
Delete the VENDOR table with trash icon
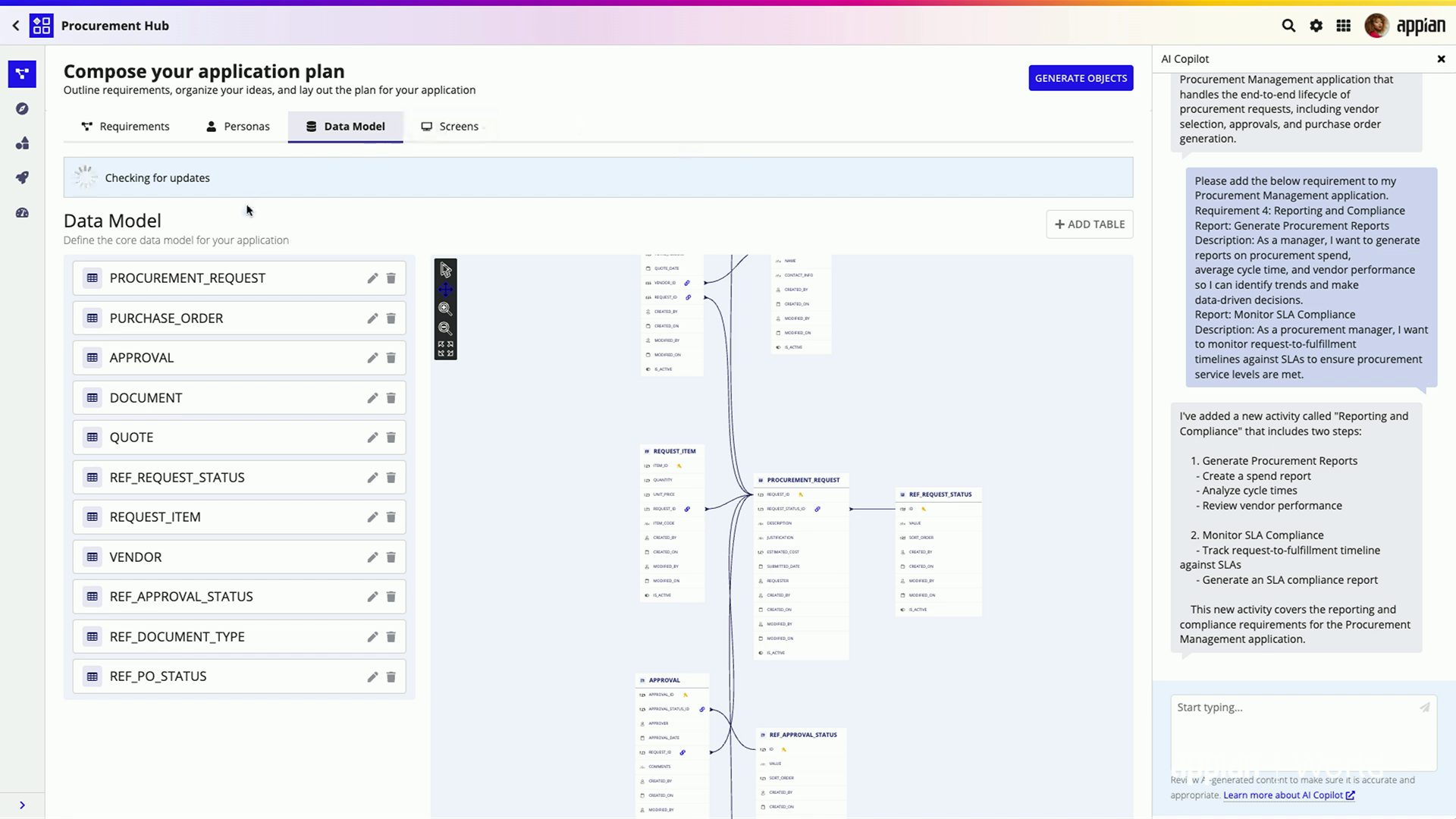[x=391, y=557]
